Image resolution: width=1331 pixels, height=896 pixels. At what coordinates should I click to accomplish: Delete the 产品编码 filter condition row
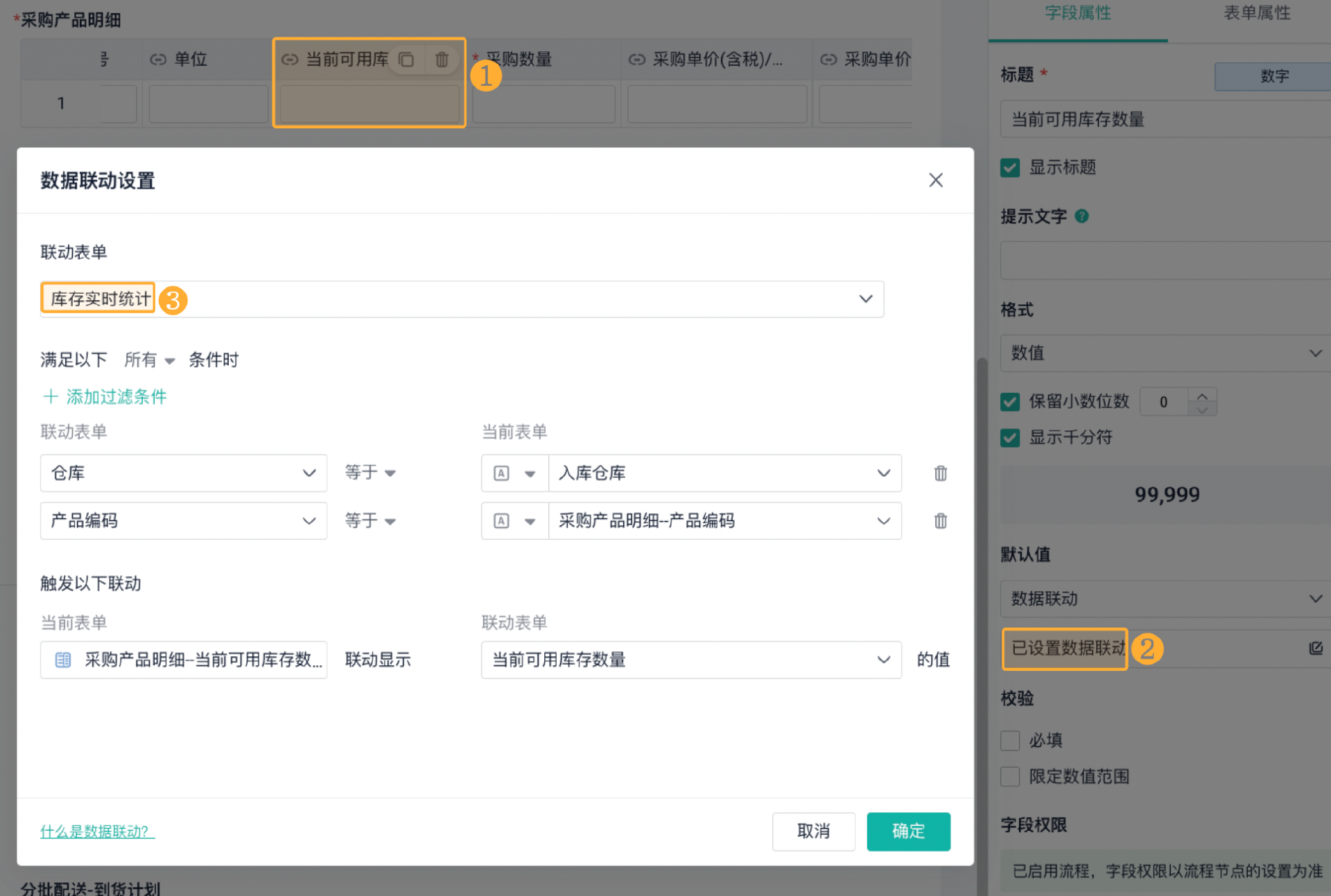pyautogui.click(x=940, y=521)
